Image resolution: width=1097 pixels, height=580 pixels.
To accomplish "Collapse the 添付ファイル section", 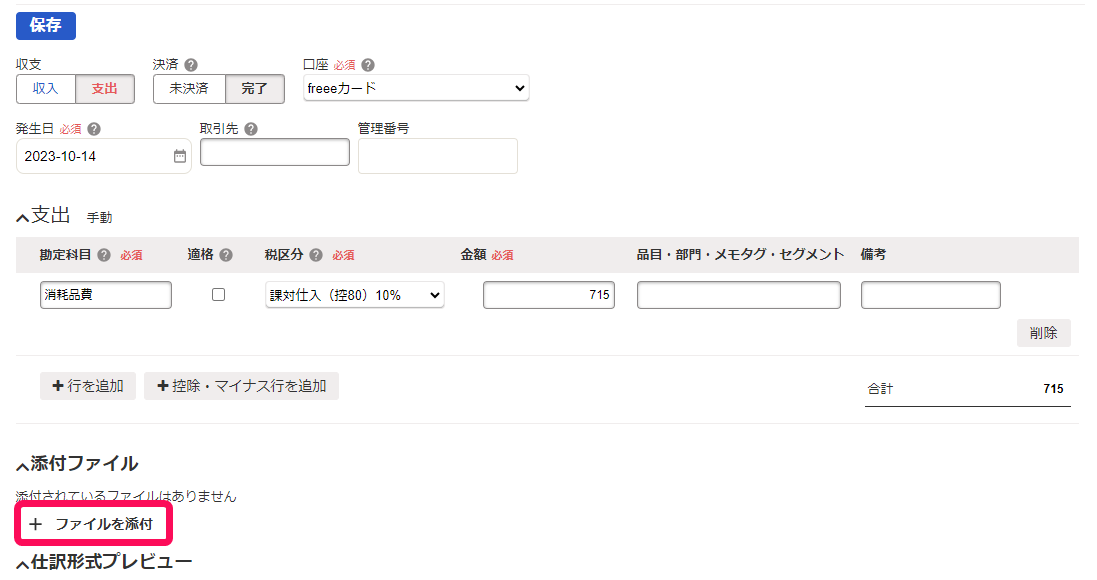I will (x=22, y=465).
